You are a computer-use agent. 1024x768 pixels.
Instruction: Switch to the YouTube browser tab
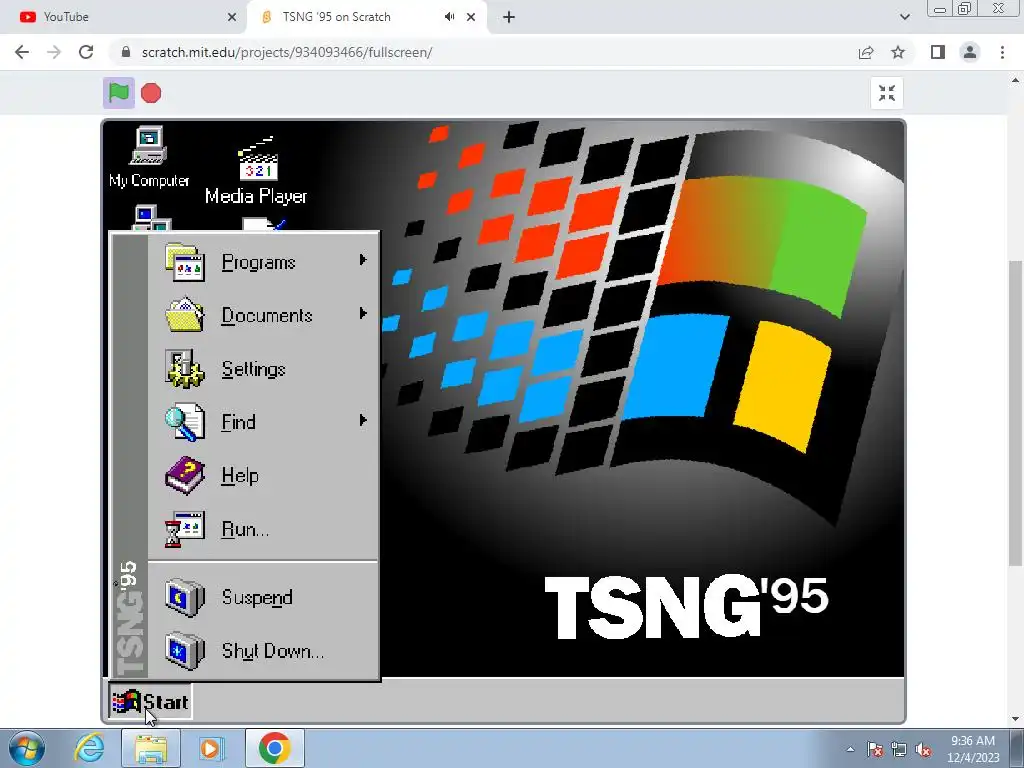click(122, 17)
